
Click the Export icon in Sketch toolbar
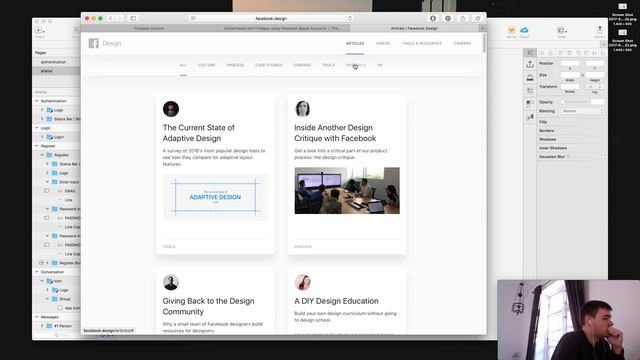600,29
